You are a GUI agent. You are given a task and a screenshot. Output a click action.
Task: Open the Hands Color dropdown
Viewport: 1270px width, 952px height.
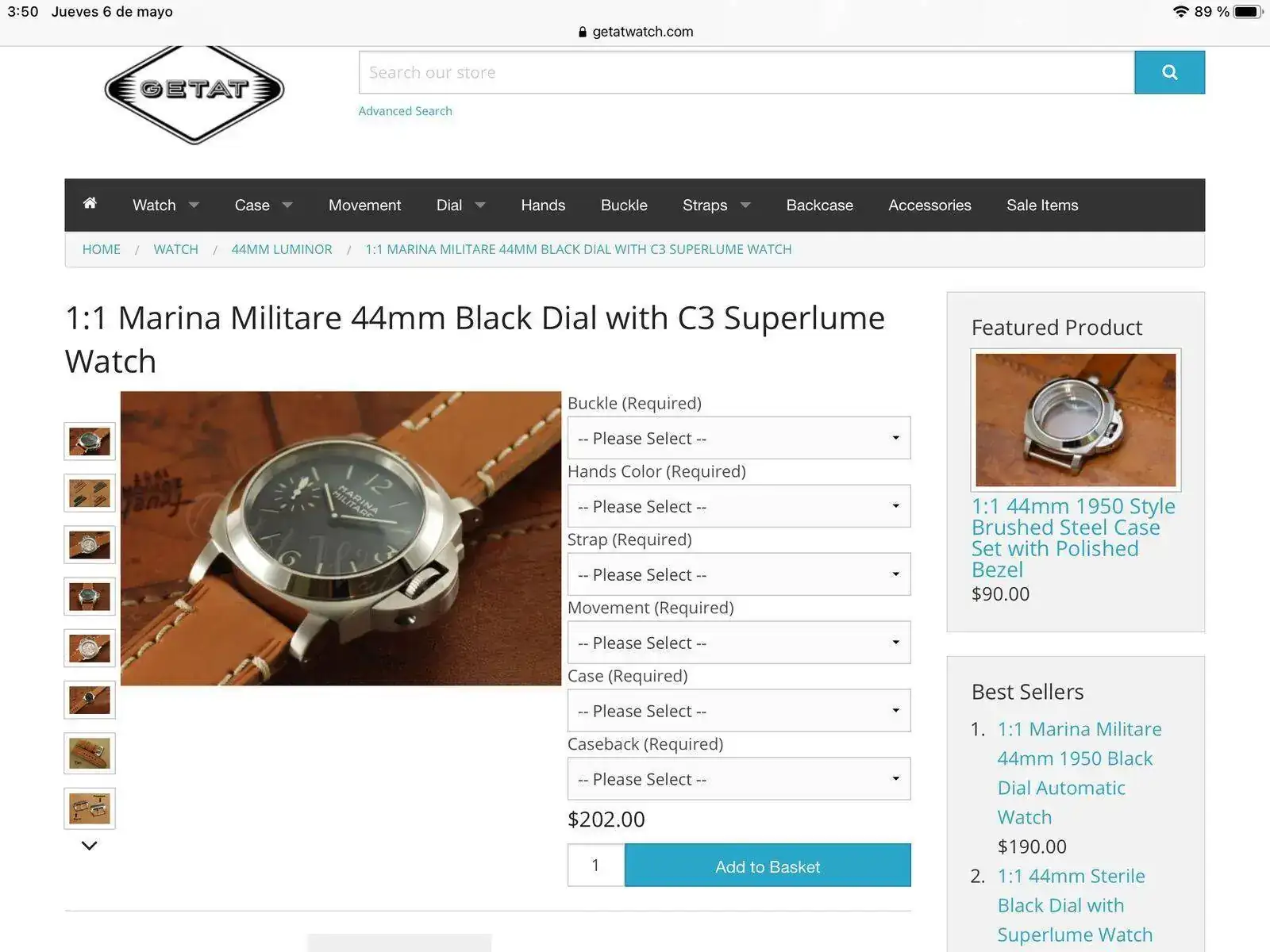point(739,506)
